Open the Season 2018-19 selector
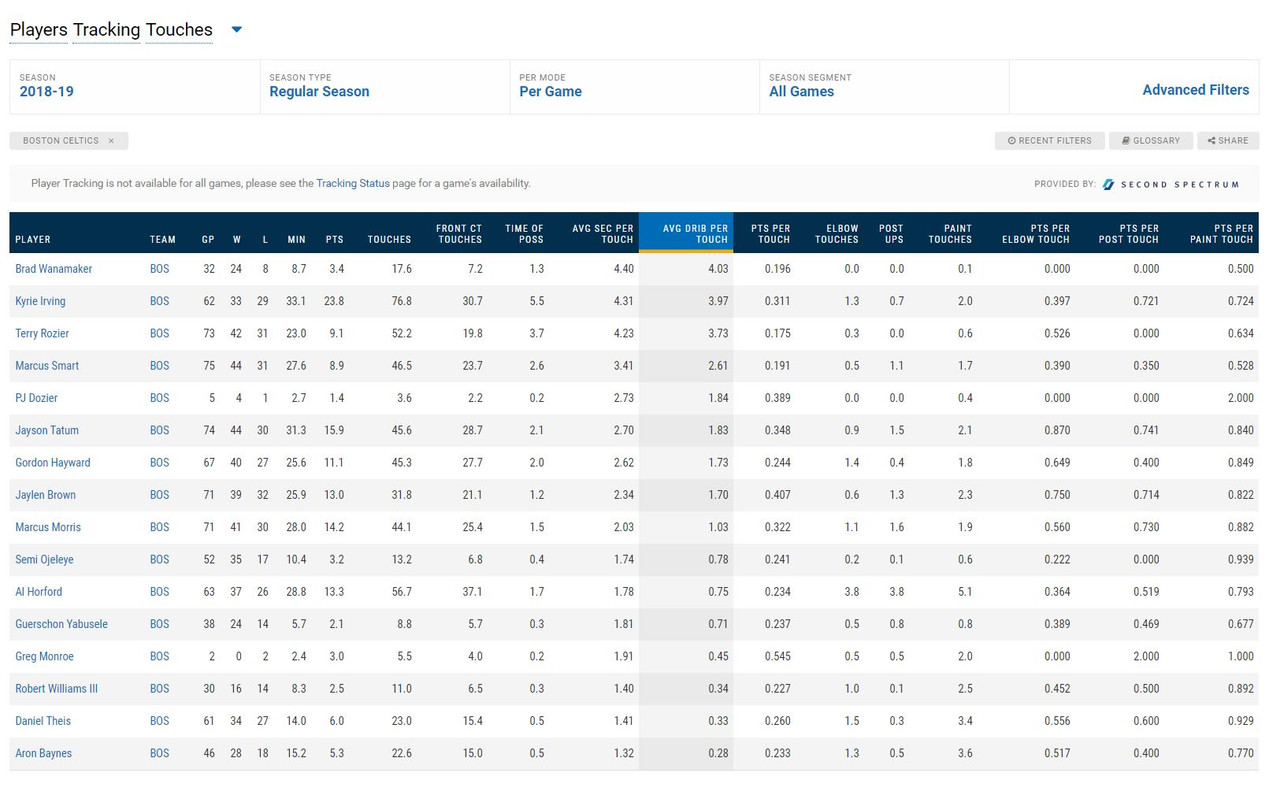Image resolution: width=1280 pixels, height=785 pixels. click(x=135, y=85)
